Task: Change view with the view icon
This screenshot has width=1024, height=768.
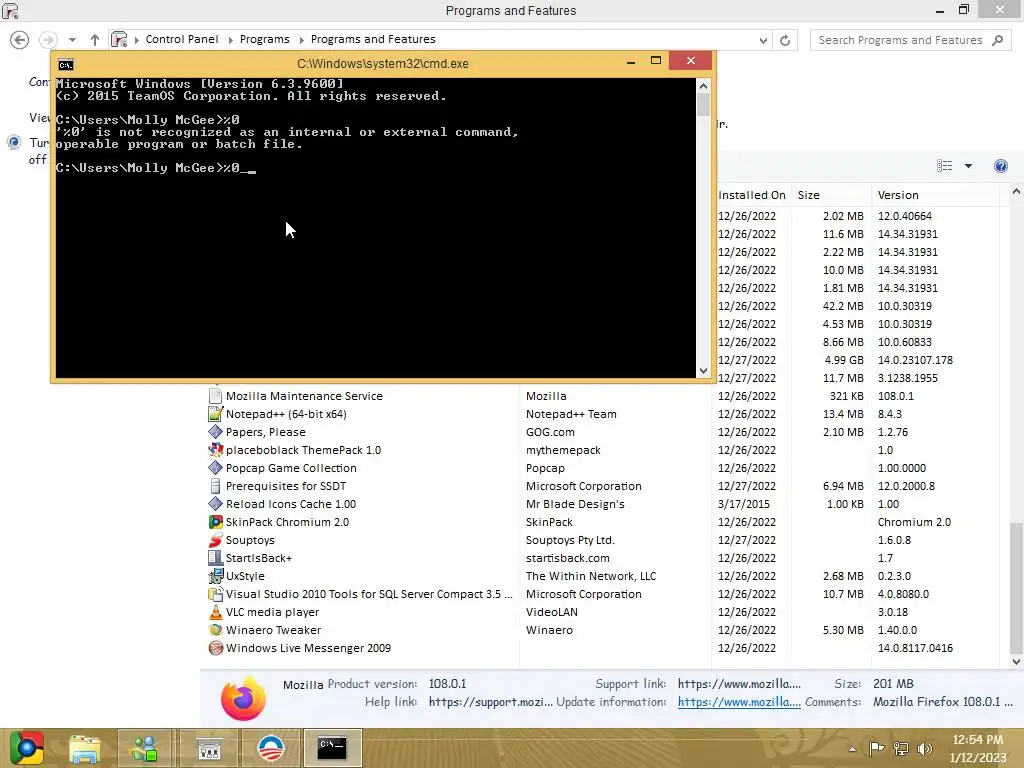Action: click(x=944, y=166)
